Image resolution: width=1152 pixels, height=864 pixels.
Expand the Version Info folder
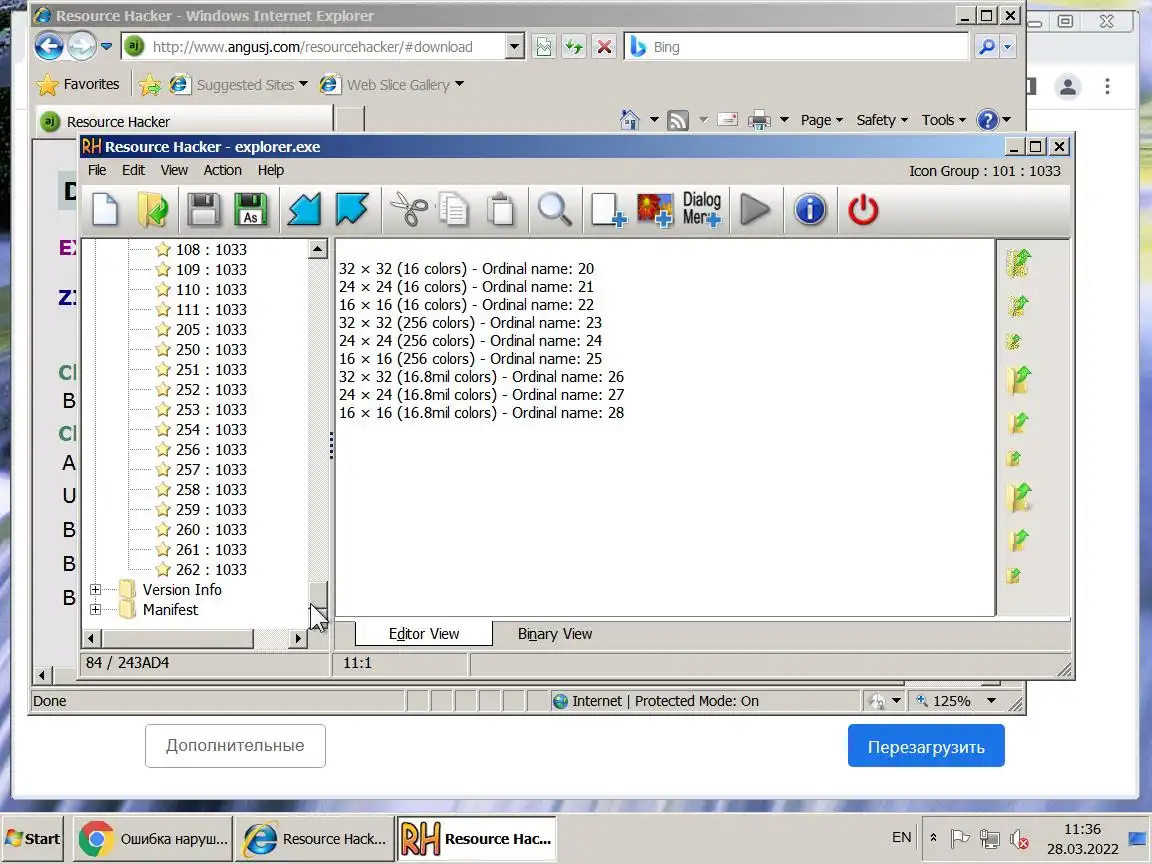(95, 589)
